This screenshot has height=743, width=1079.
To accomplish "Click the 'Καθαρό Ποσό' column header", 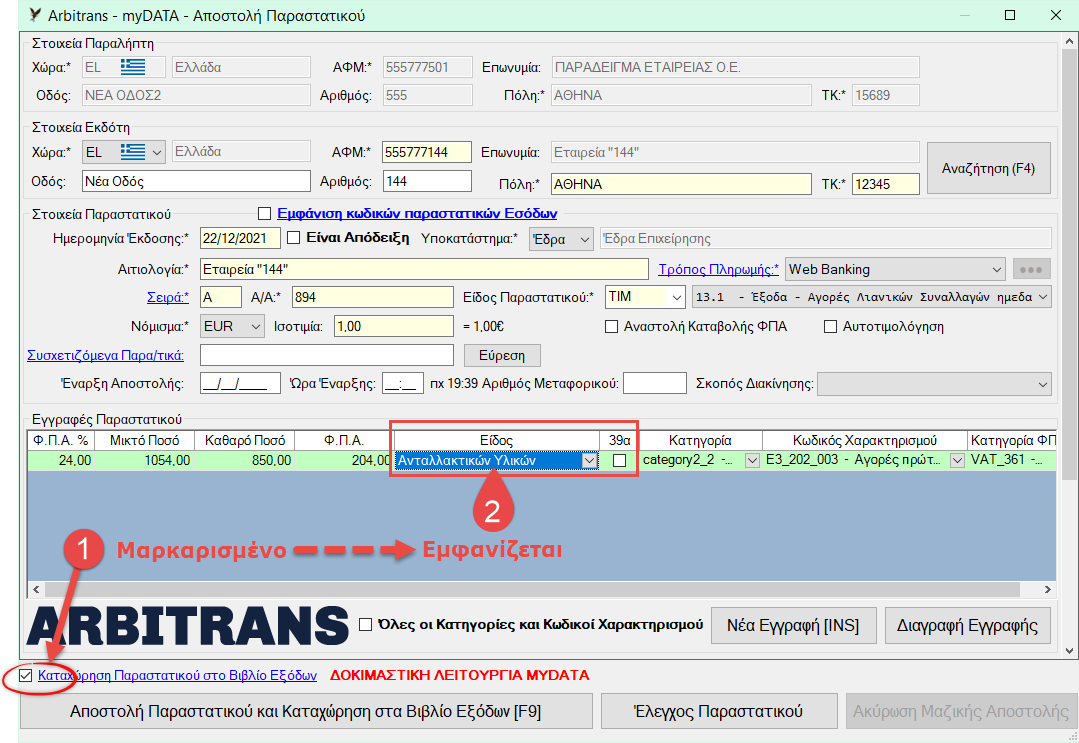I will (245, 440).
